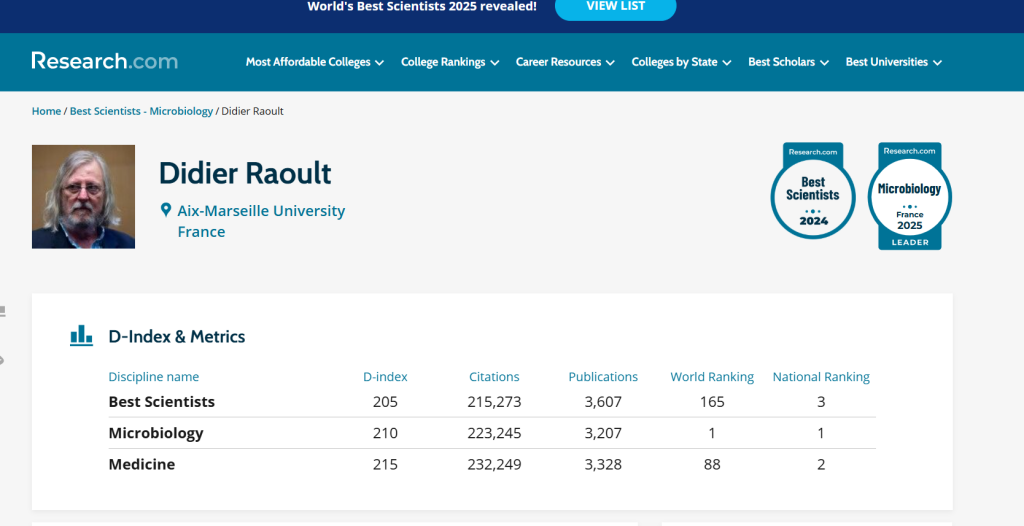Click the France link under the university
The width and height of the screenshot is (1024, 526).
pyautogui.click(x=201, y=232)
